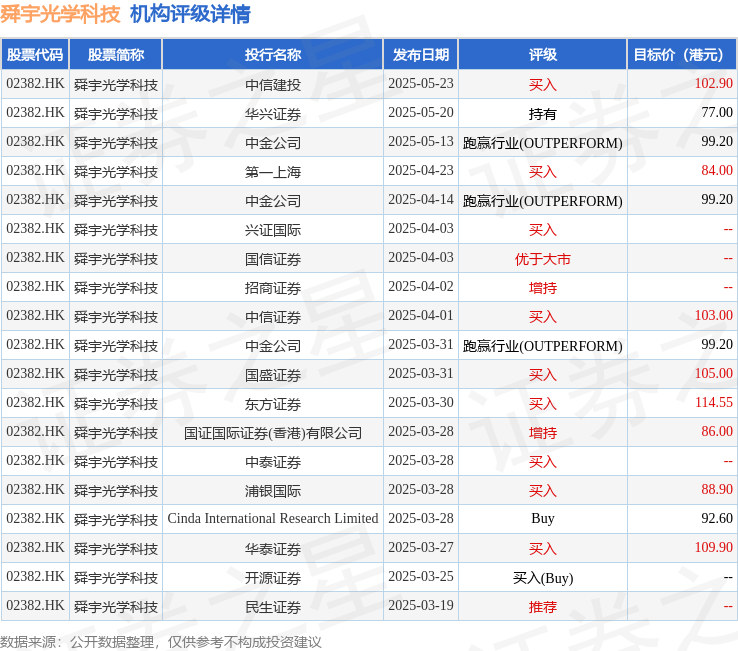Click the 买入(Buy) rating cell
The width and height of the screenshot is (738, 651).
pos(543,578)
